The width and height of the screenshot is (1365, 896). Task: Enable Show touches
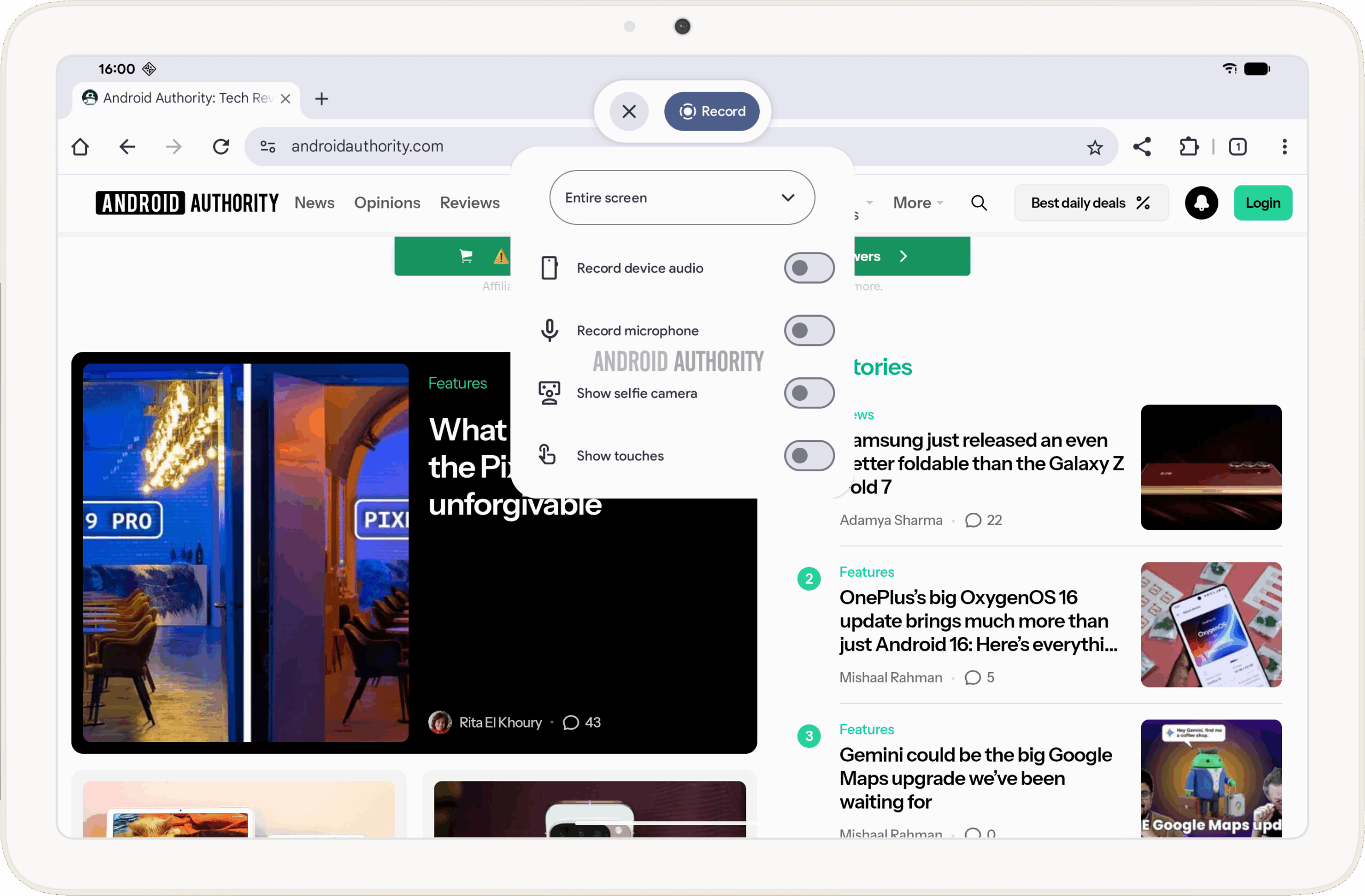[x=809, y=455]
